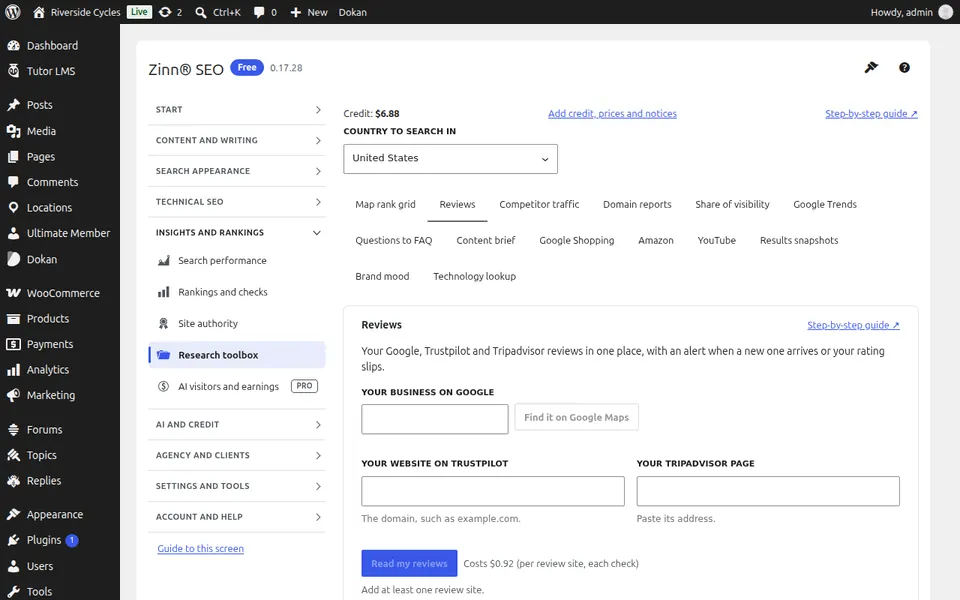Open Tutor LMS sidebar icon
The width and height of the screenshot is (960, 600).
13,71
